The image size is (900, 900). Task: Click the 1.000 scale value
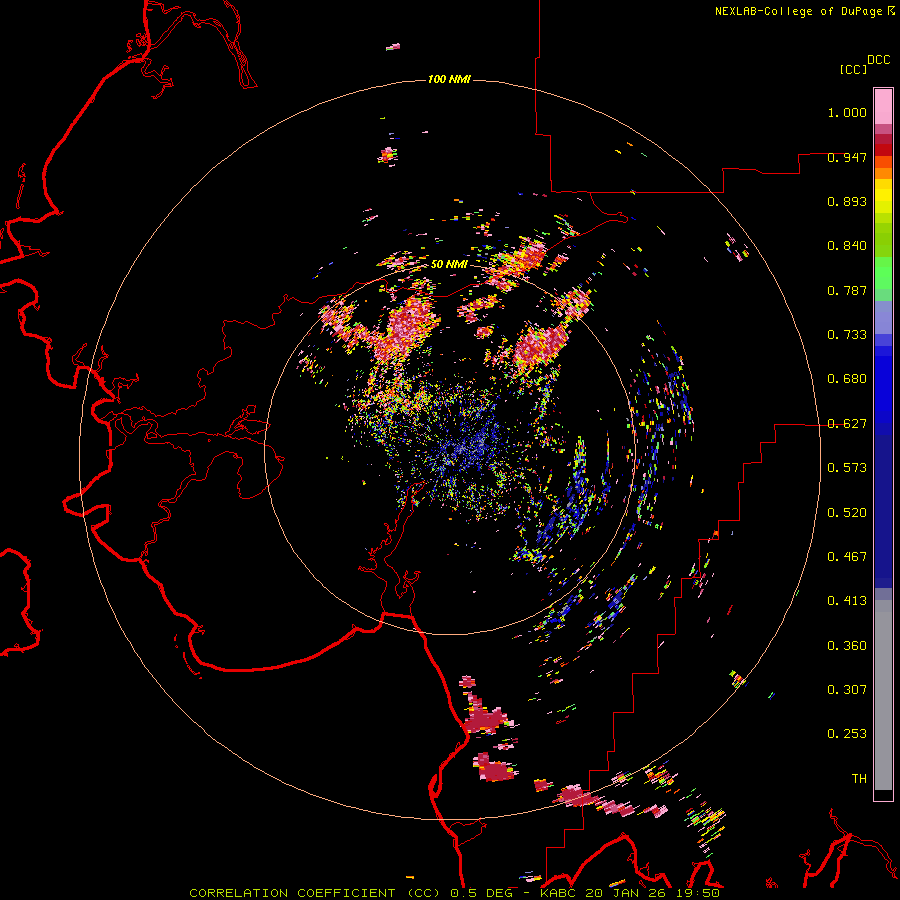pyautogui.click(x=847, y=112)
